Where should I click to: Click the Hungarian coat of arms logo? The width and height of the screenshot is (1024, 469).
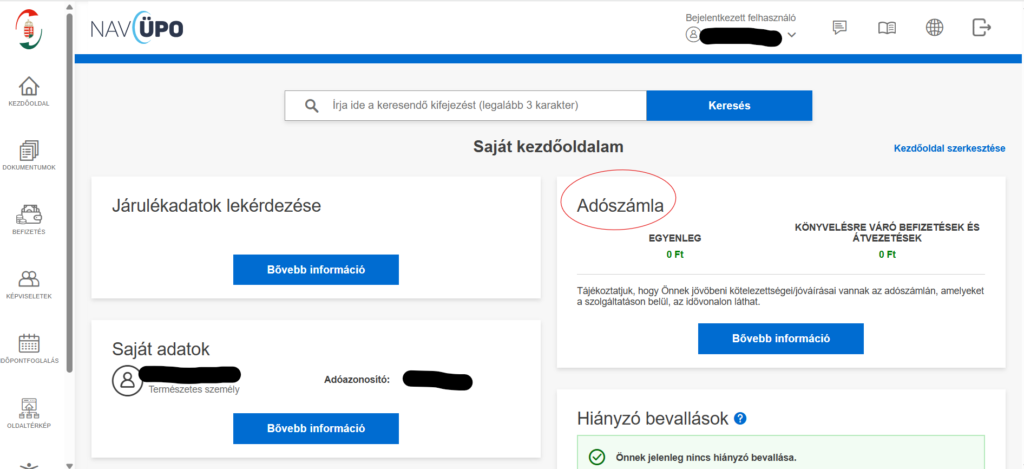29,29
